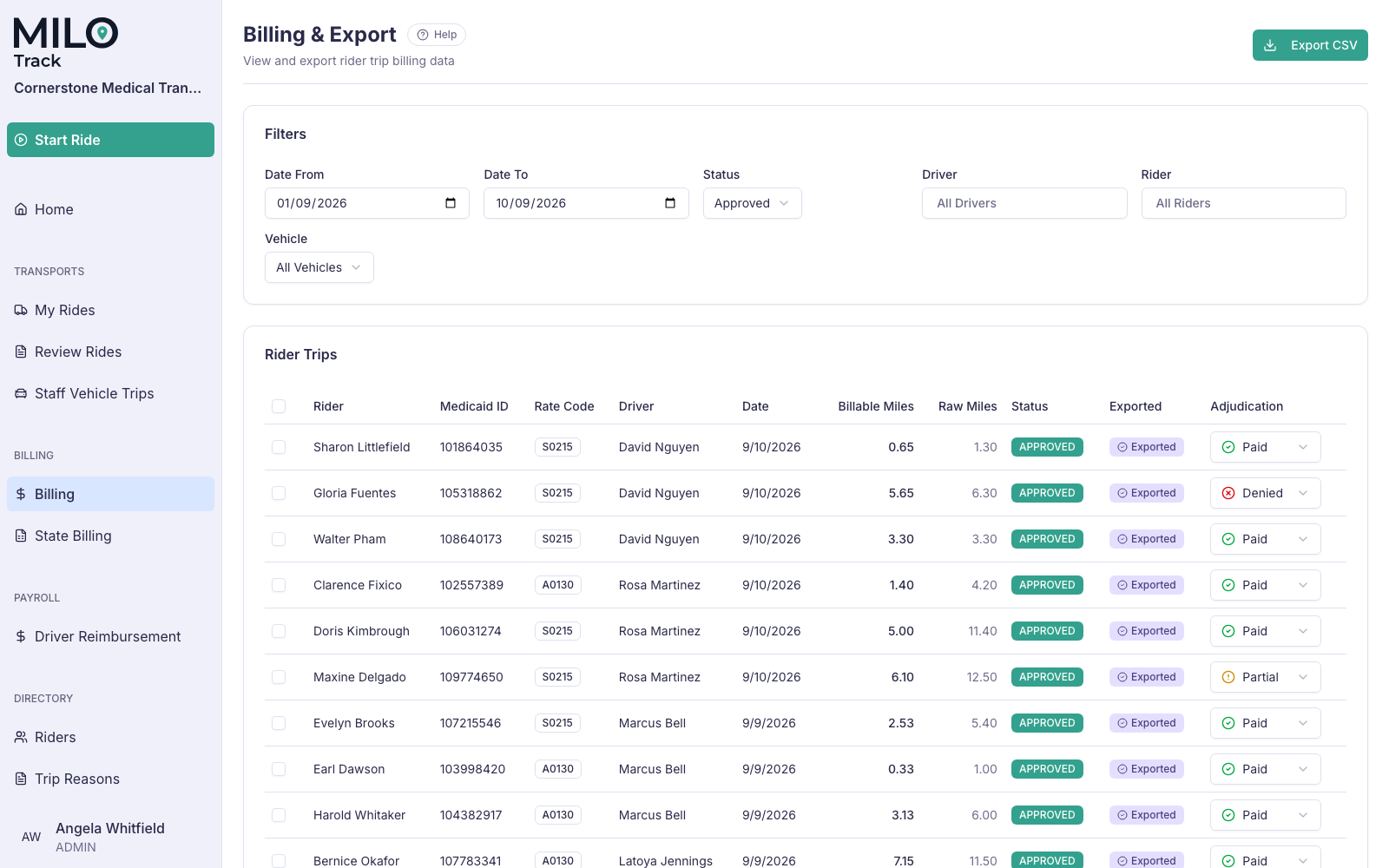
Task: Open adjudication dropdown for Sharon Littlefield
Action: [1265, 447]
